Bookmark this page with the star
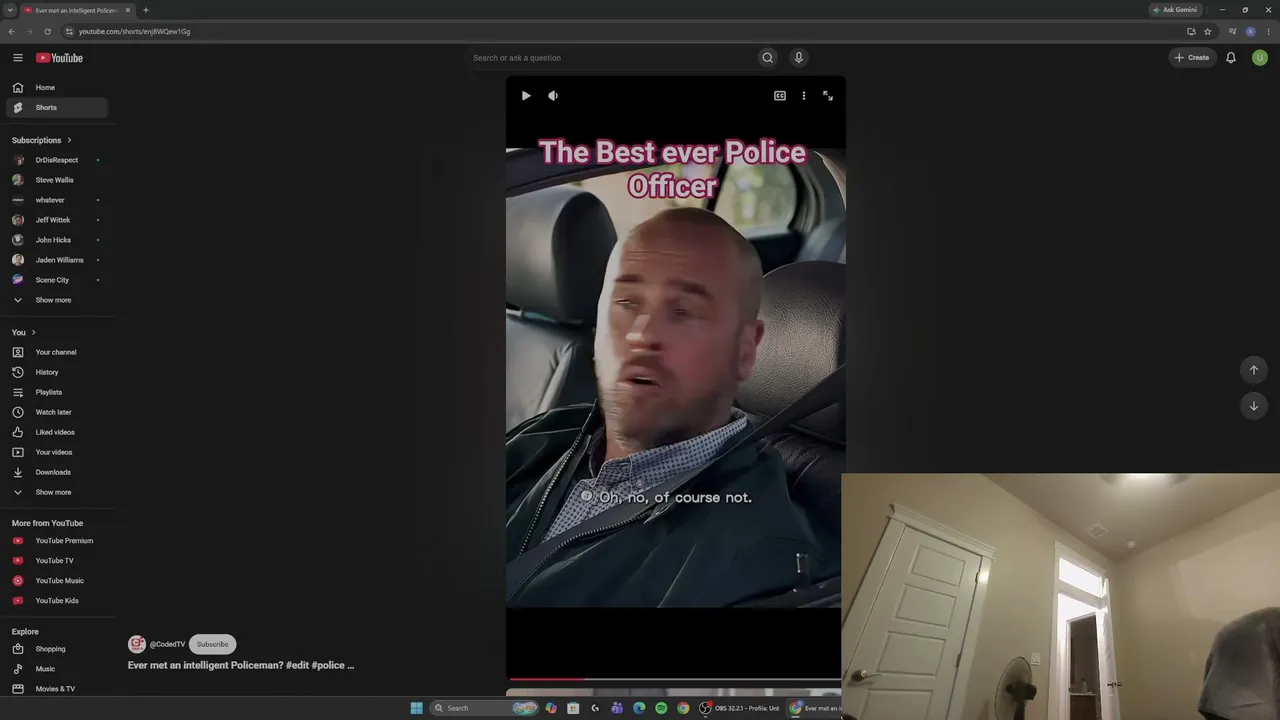This screenshot has width=1280, height=720. pos(1208,31)
